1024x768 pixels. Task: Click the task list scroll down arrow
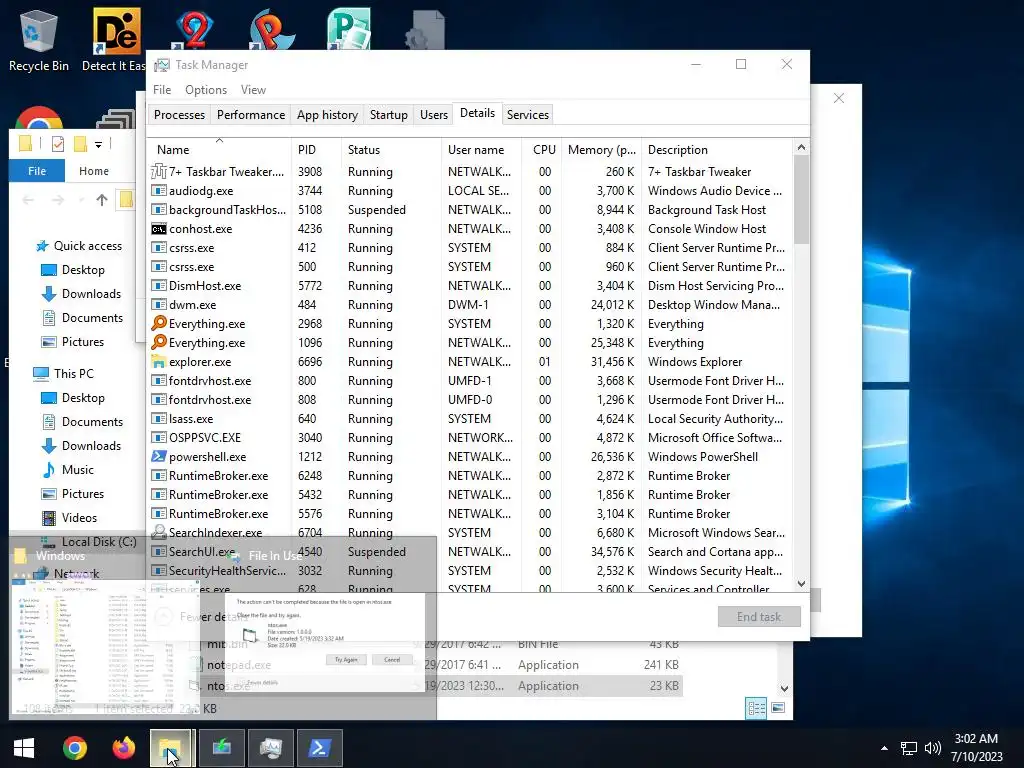pyautogui.click(x=801, y=584)
